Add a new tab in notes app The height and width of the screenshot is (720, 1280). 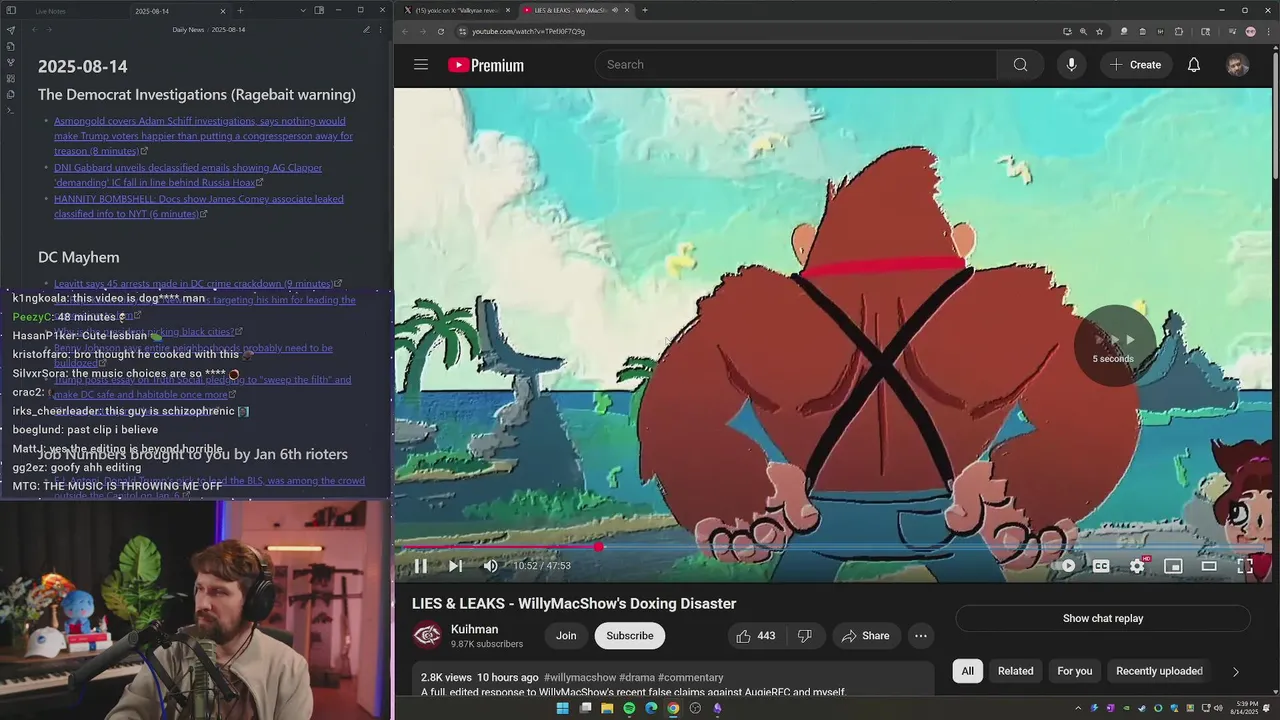[x=240, y=10]
